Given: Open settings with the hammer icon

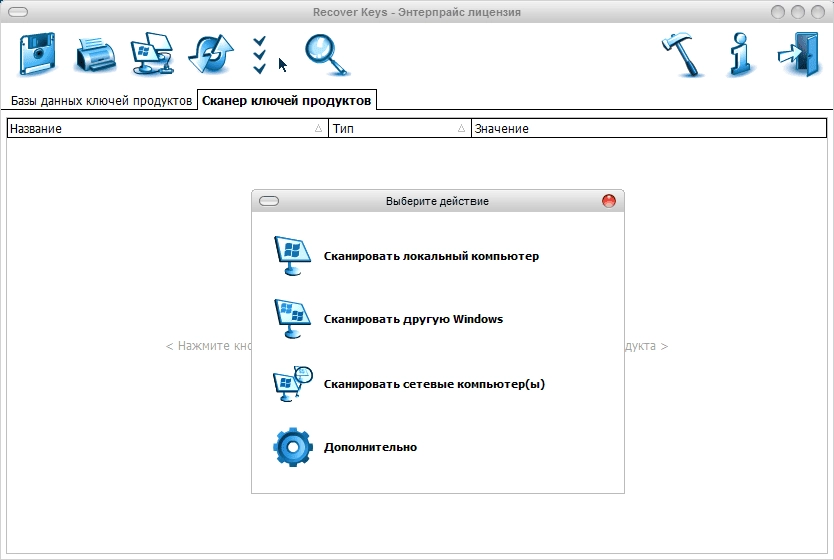Looking at the screenshot, I should point(683,54).
